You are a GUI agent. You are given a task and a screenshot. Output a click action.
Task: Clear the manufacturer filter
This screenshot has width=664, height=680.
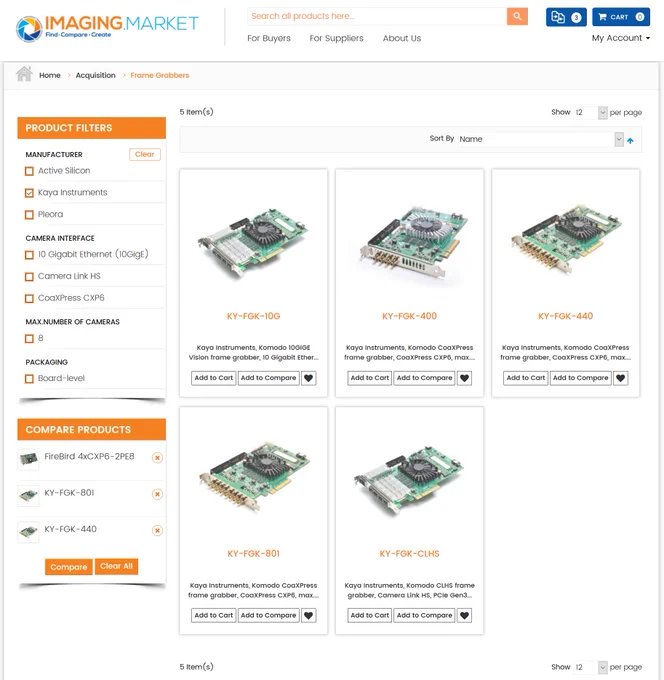click(x=145, y=154)
